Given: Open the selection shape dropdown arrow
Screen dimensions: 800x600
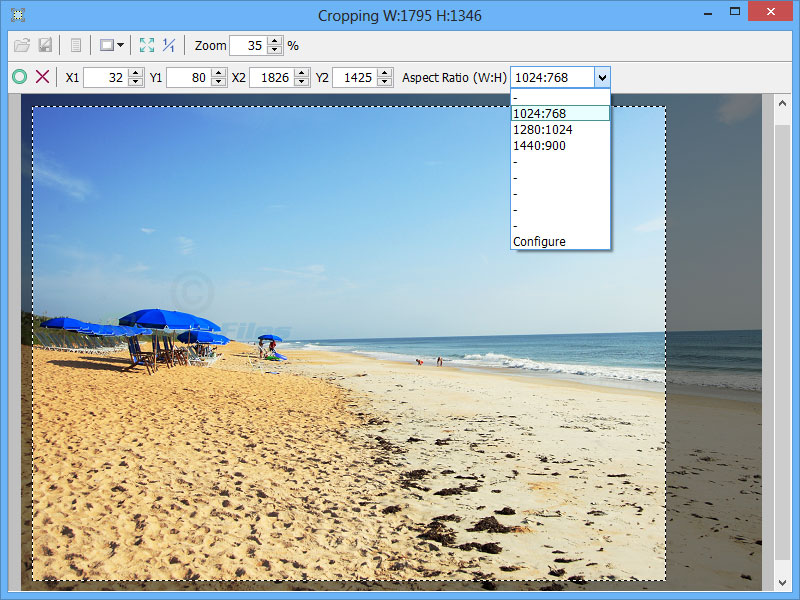Looking at the screenshot, I should coord(120,45).
